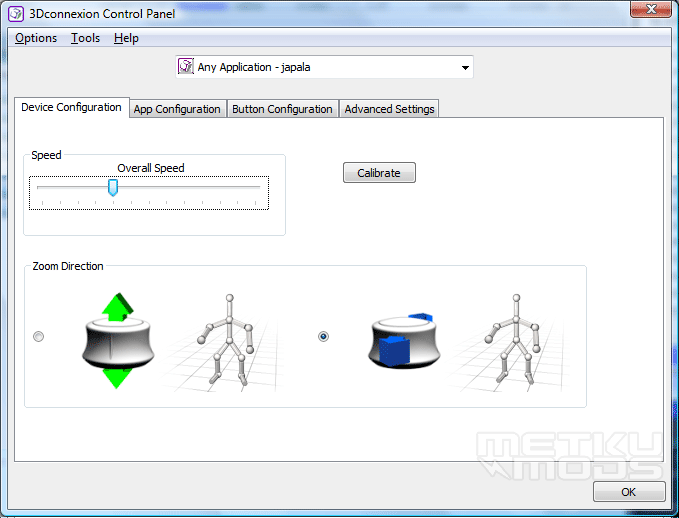Click the 3Dconnexion title bar icon
The width and height of the screenshot is (679, 518).
(x=16, y=13)
